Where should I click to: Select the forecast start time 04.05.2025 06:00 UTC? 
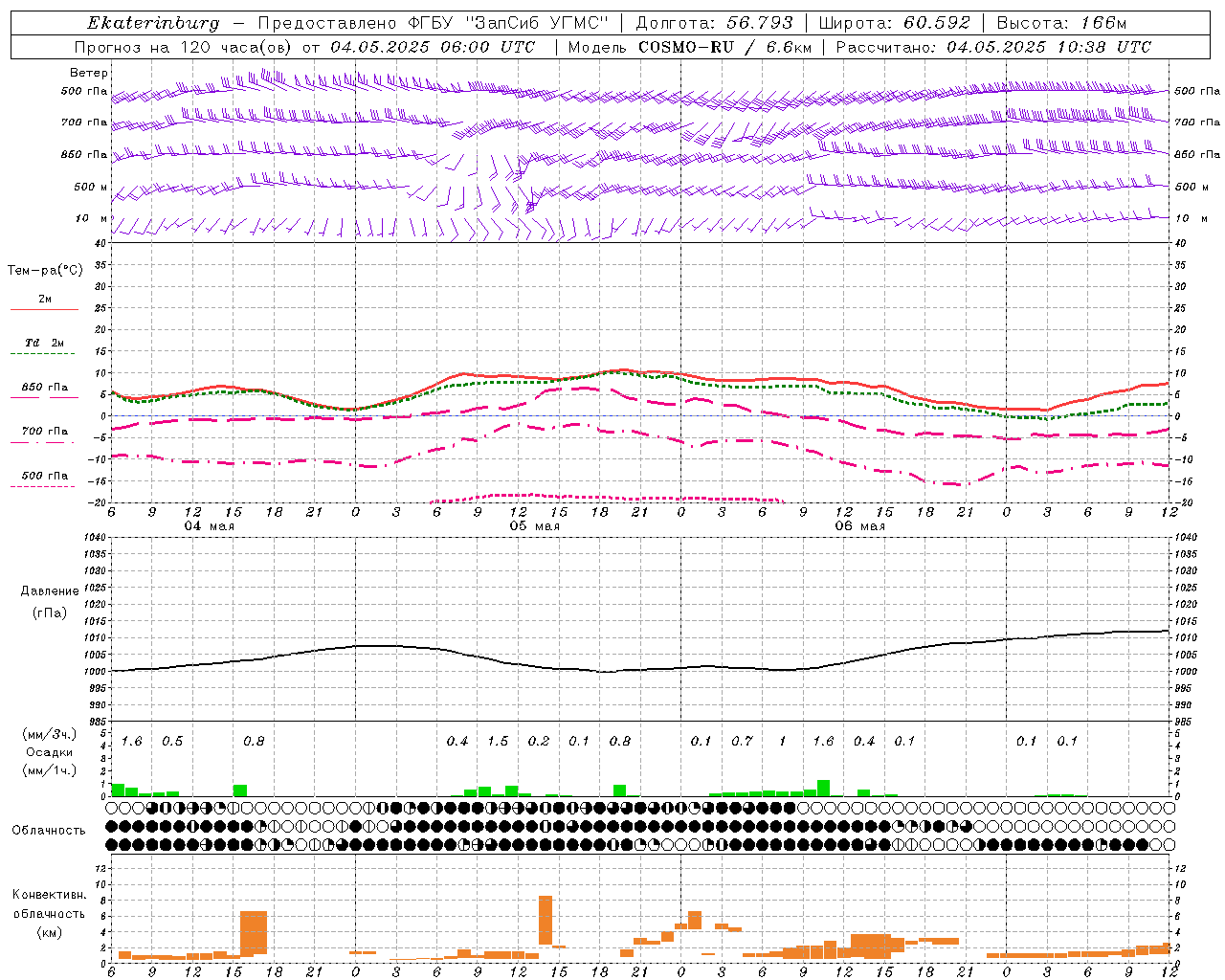point(433,47)
